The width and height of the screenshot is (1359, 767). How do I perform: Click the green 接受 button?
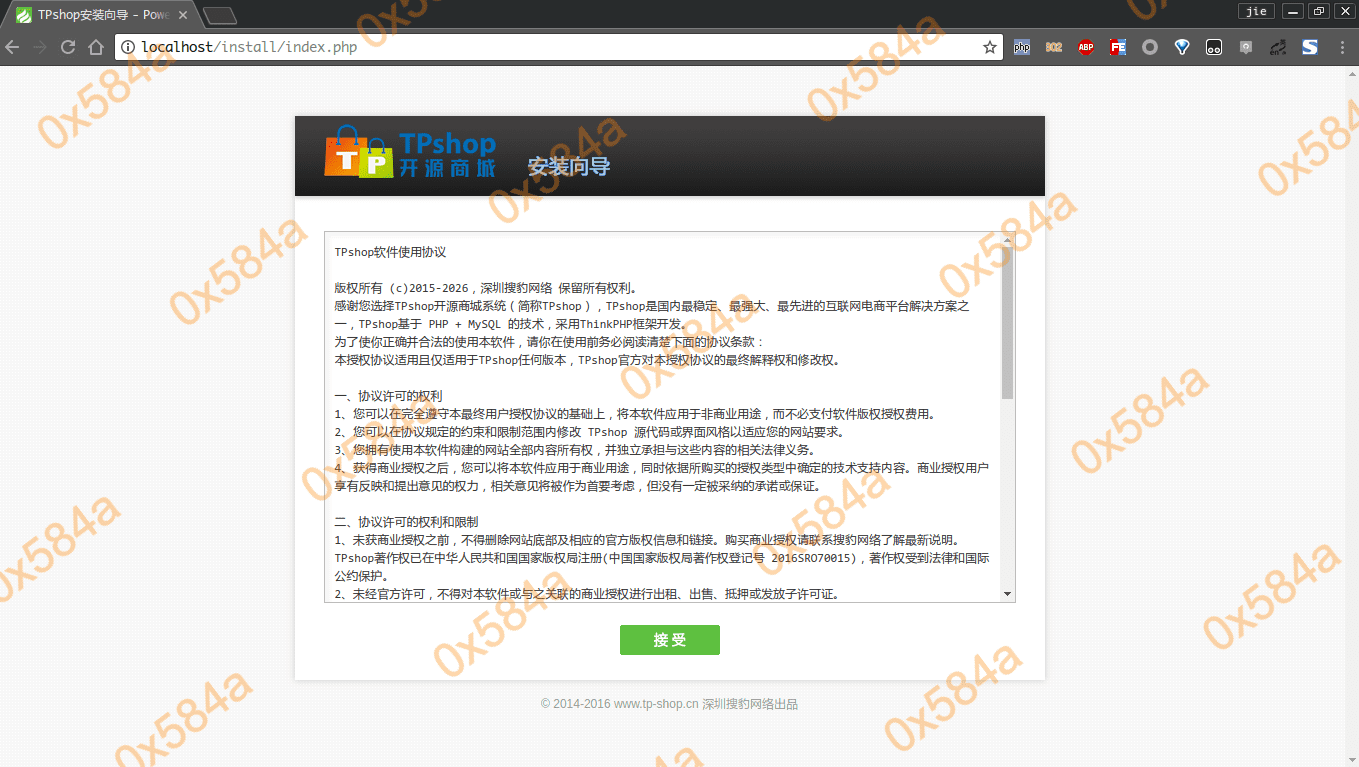[669, 640]
